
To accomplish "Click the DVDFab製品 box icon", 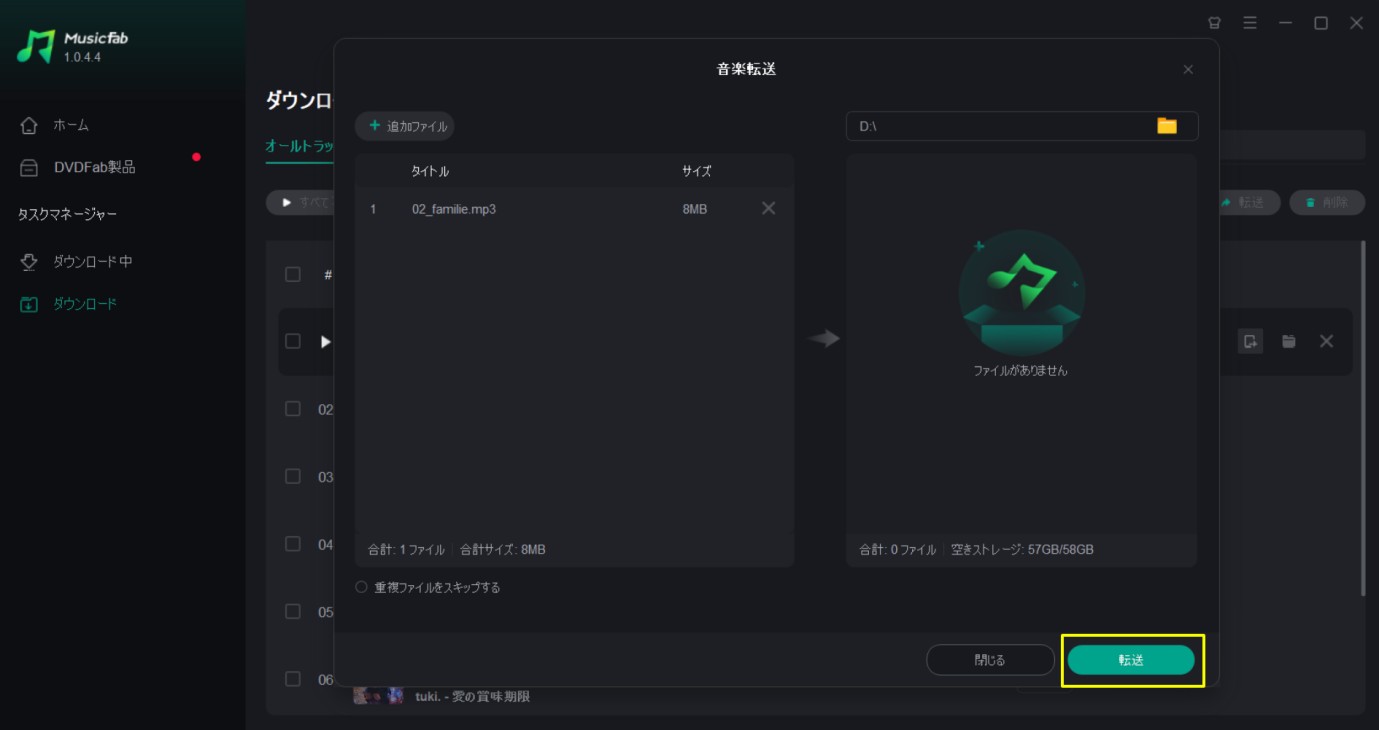I will [29, 167].
